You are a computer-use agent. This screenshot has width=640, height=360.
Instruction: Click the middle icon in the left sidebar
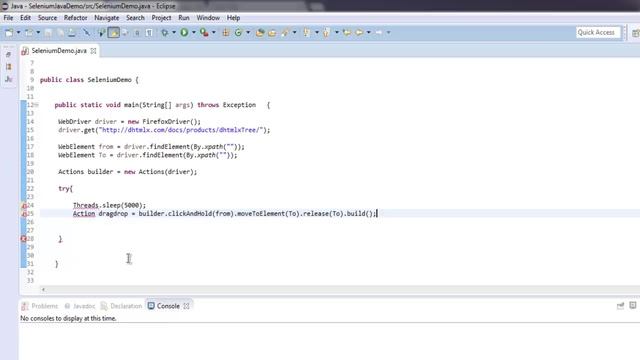[9, 67]
